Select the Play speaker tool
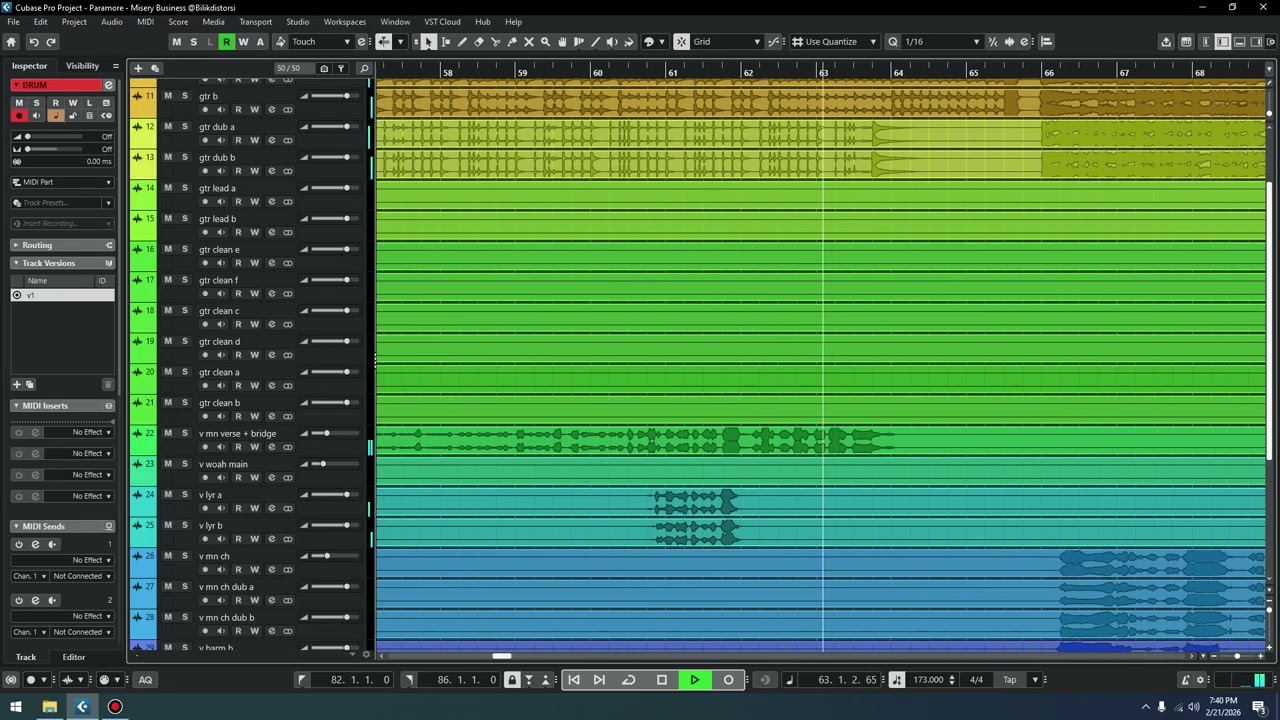 tap(612, 42)
